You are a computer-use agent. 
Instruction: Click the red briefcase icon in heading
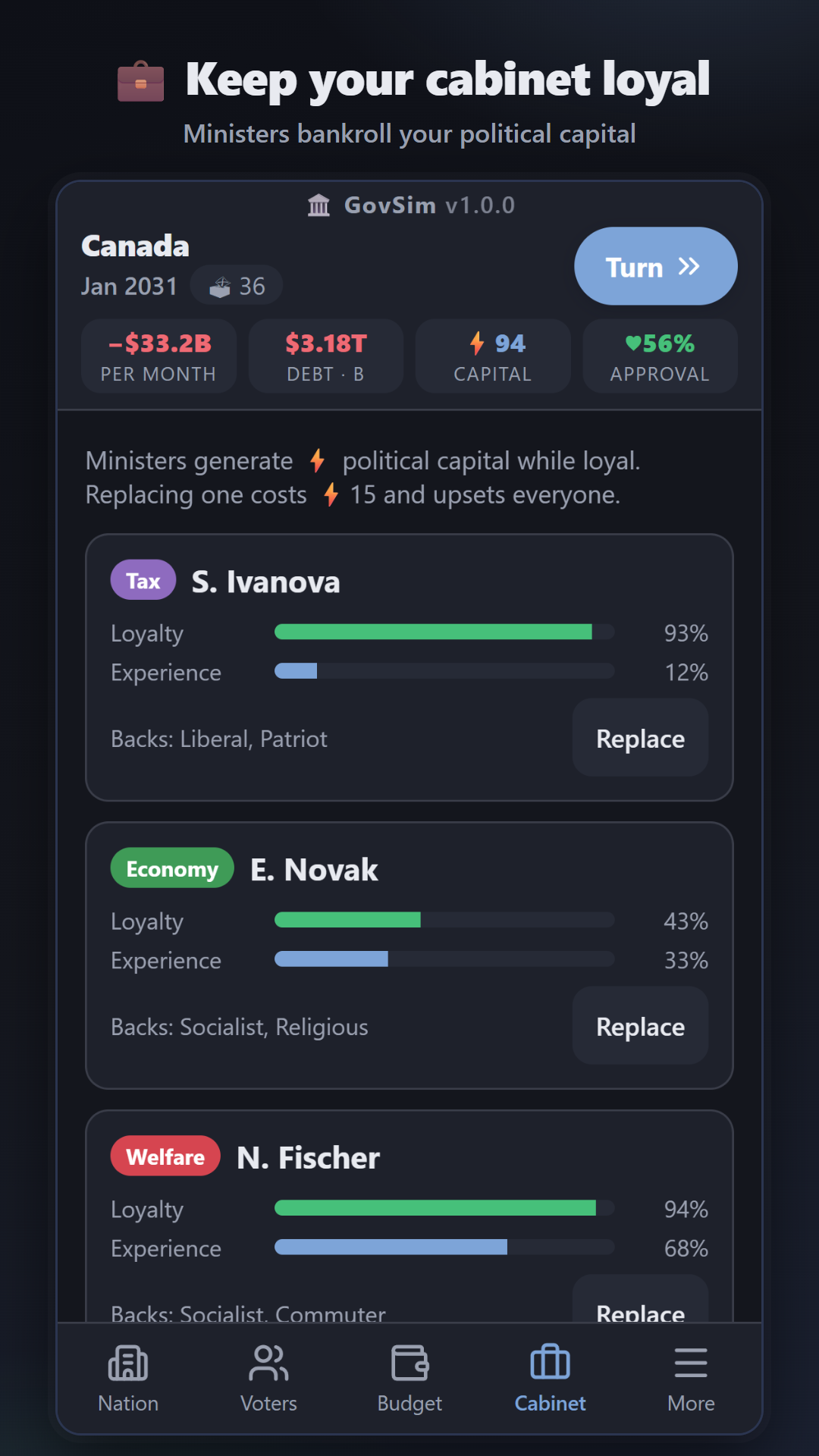pos(140,81)
